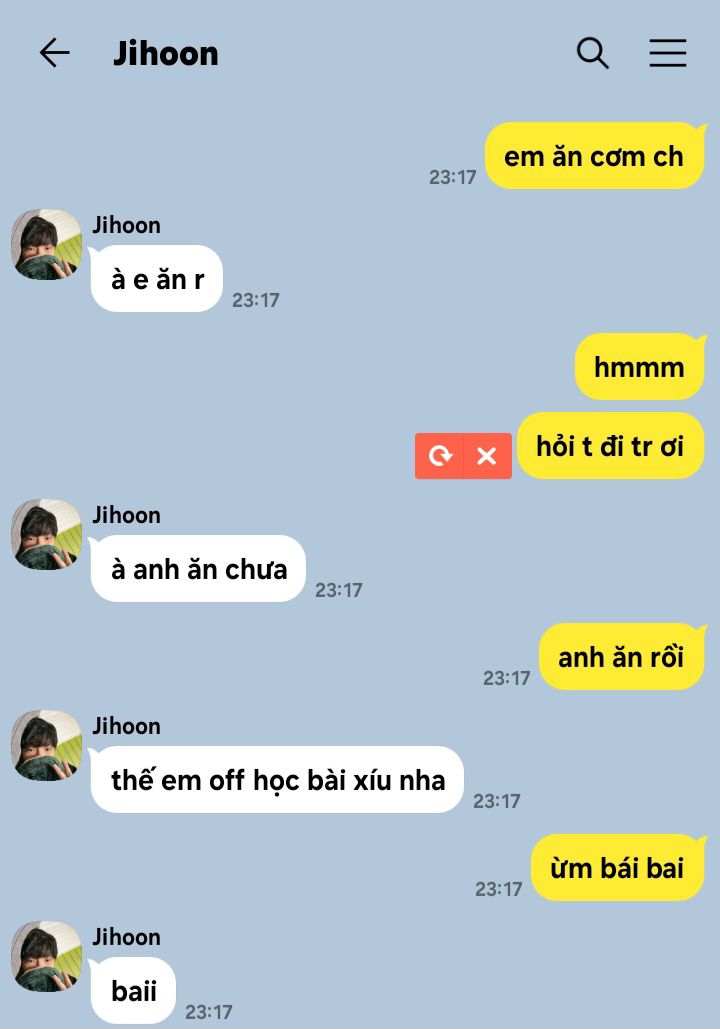Select the "ừm bái bai" bubble
720x1029 pixels.
pos(618,868)
